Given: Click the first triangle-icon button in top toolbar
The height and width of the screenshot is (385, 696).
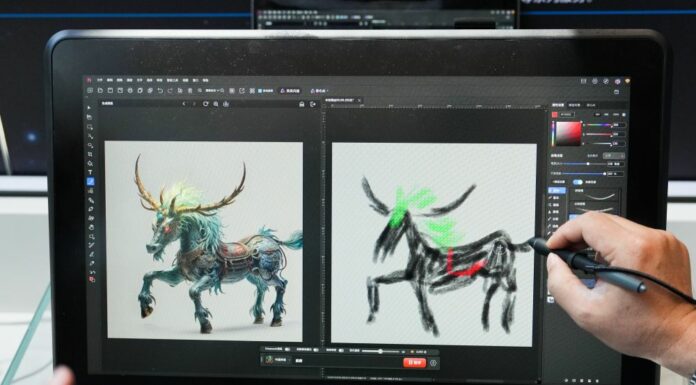Looking at the screenshot, I should pyautogui.click(x=290, y=91).
